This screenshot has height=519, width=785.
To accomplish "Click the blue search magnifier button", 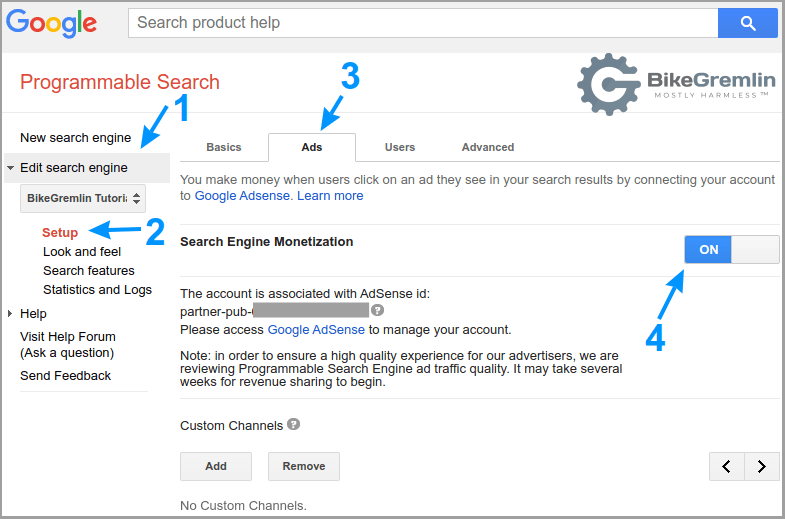I will pyautogui.click(x=747, y=23).
